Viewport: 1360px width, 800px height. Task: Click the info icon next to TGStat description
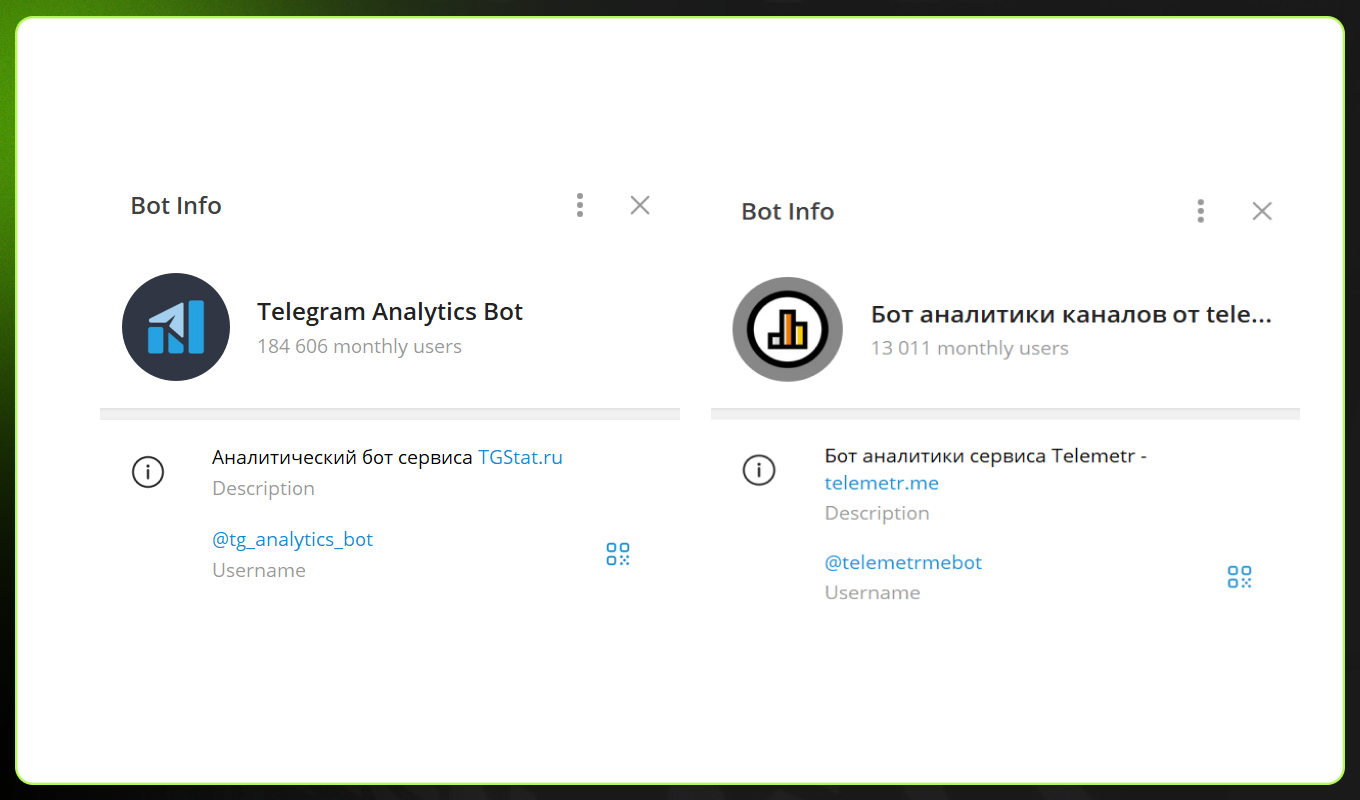(x=148, y=472)
